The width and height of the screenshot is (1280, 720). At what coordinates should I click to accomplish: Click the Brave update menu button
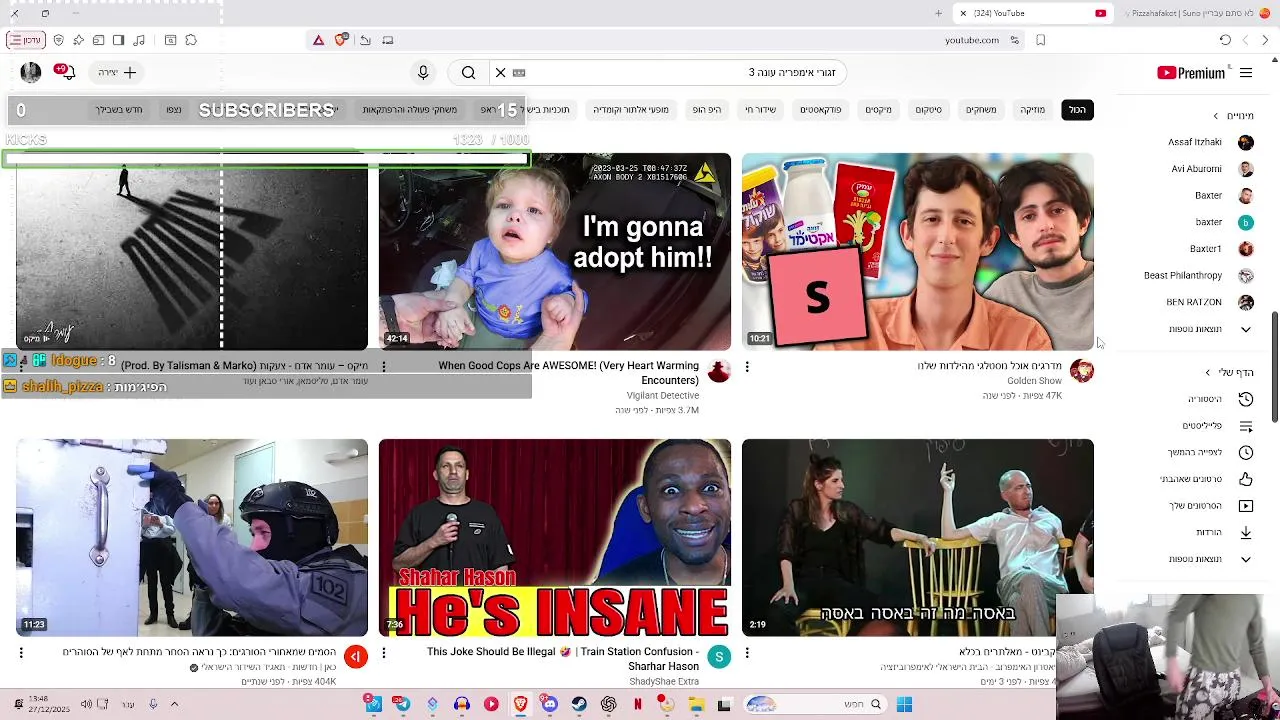tap(25, 40)
